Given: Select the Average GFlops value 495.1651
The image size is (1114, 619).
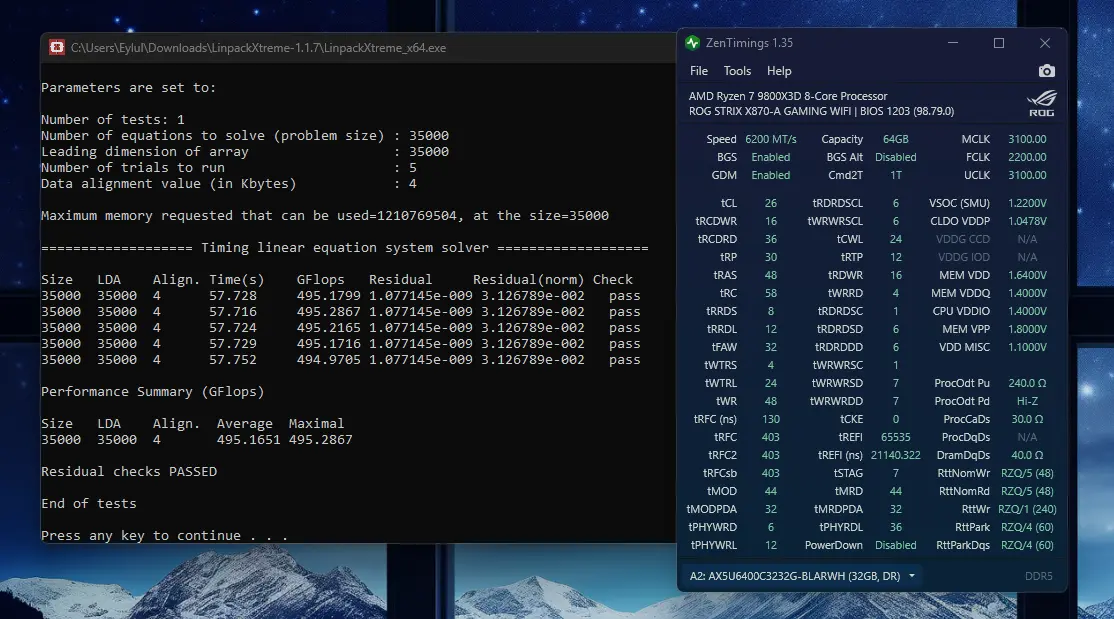Looking at the screenshot, I should 249,440.
